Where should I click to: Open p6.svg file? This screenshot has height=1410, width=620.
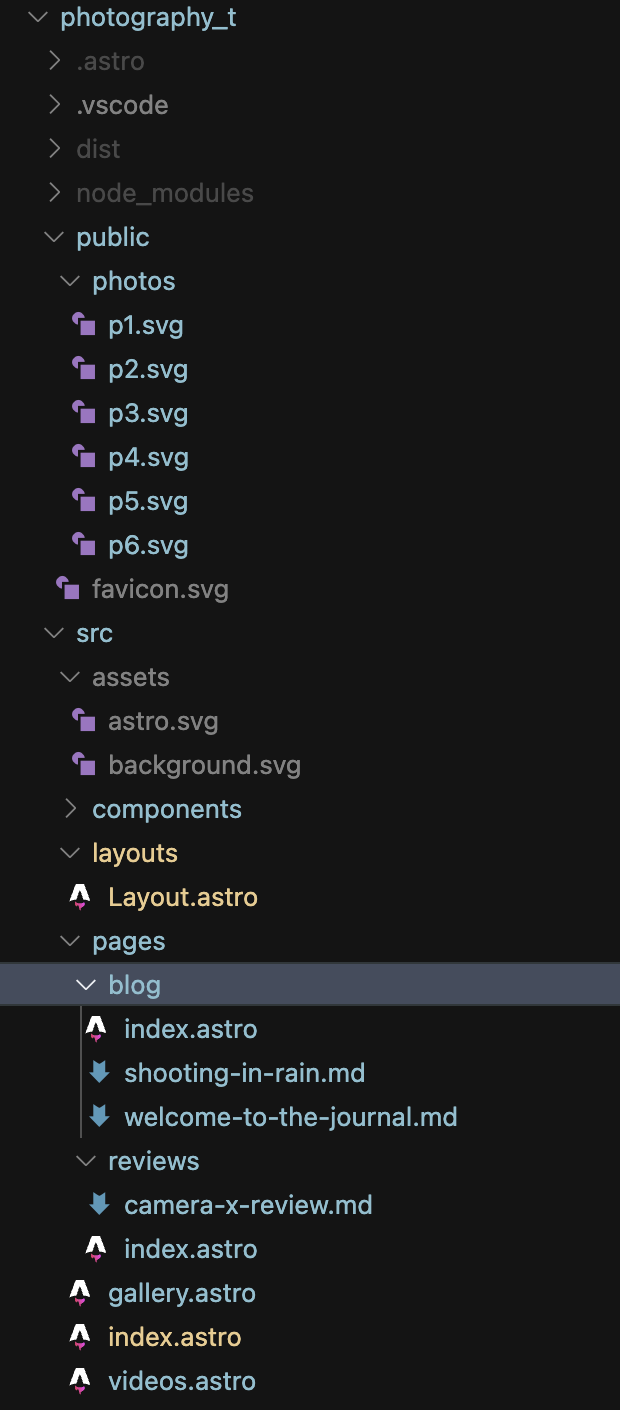pos(148,545)
